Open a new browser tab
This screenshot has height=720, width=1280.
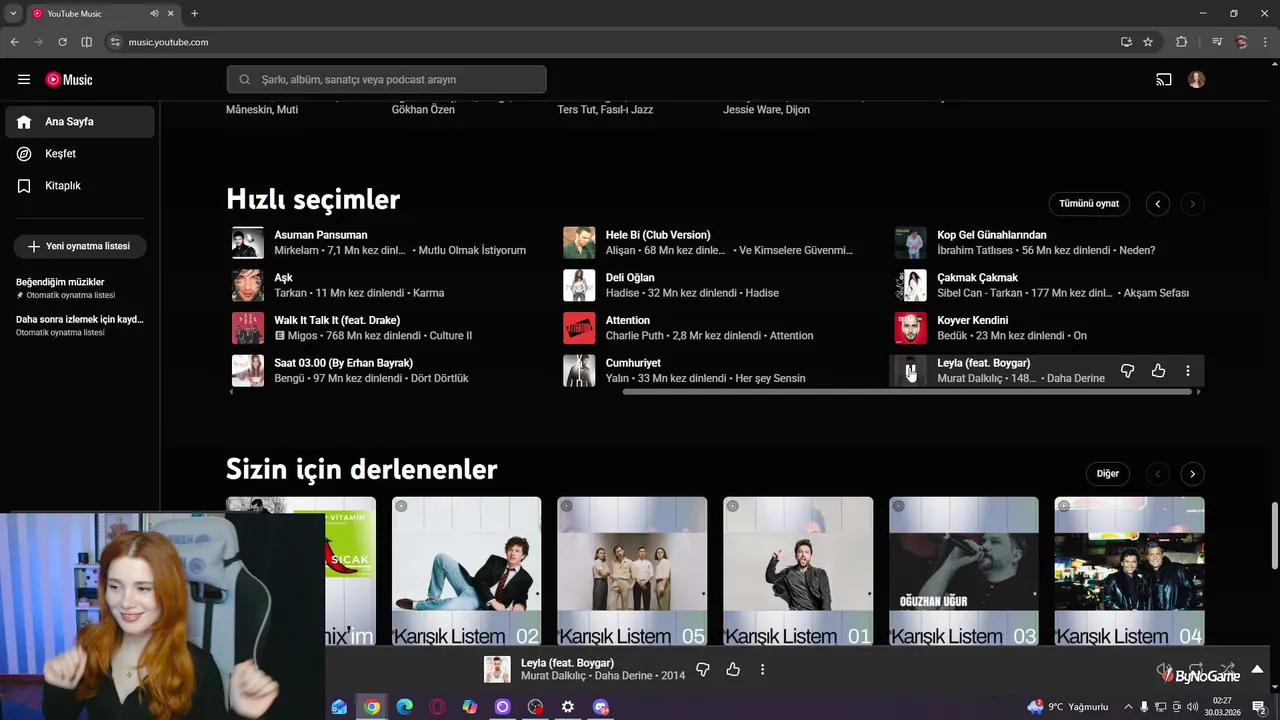194,13
